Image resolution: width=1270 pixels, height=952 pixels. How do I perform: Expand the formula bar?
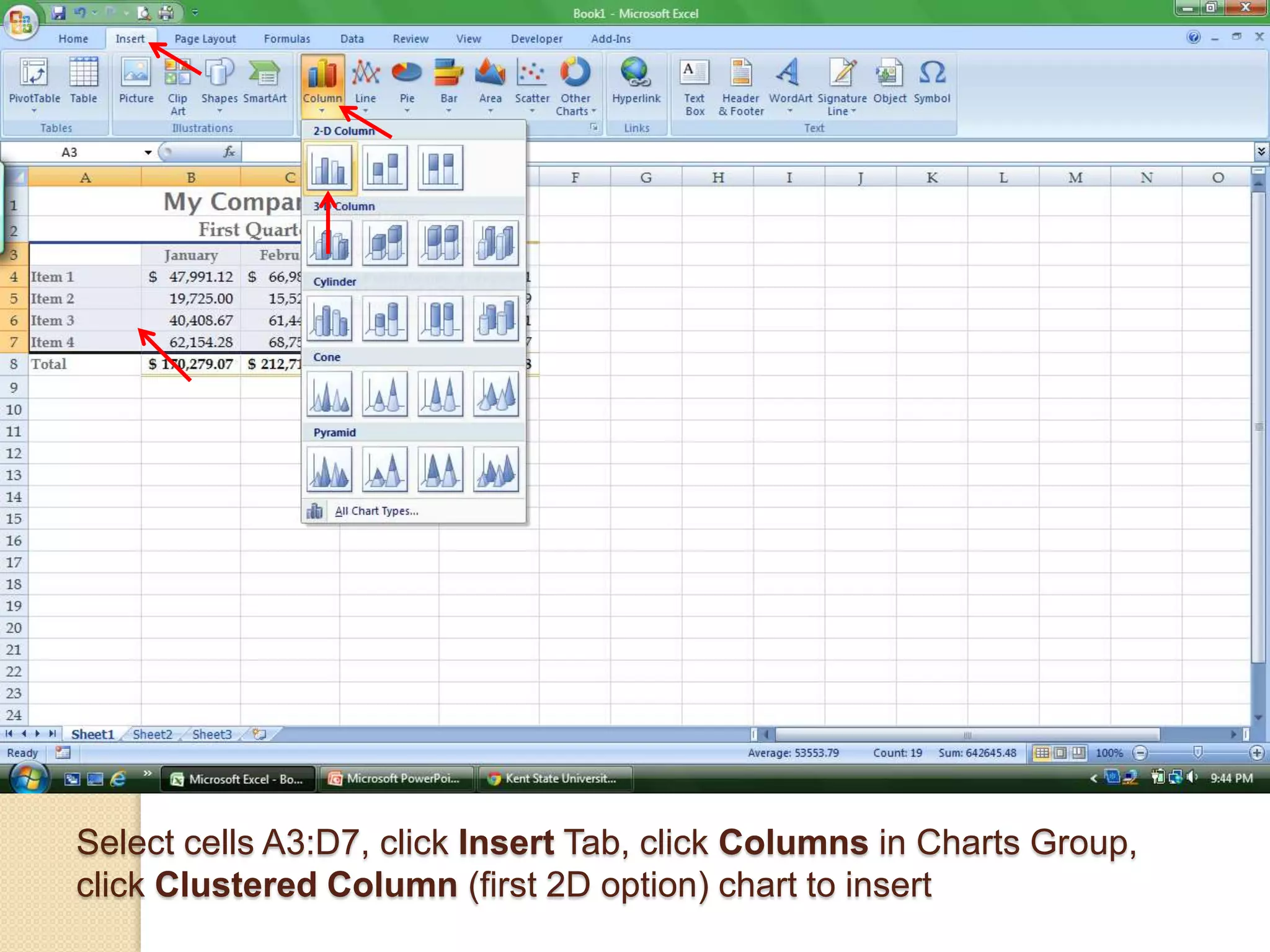point(1261,151)
